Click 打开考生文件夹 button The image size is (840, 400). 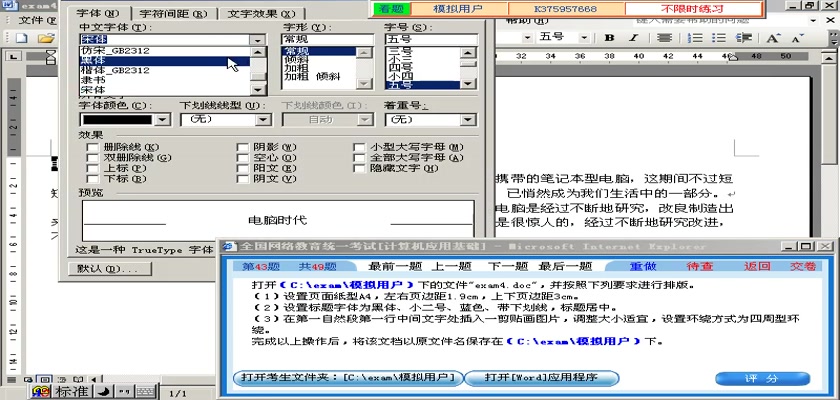[347, 378]
